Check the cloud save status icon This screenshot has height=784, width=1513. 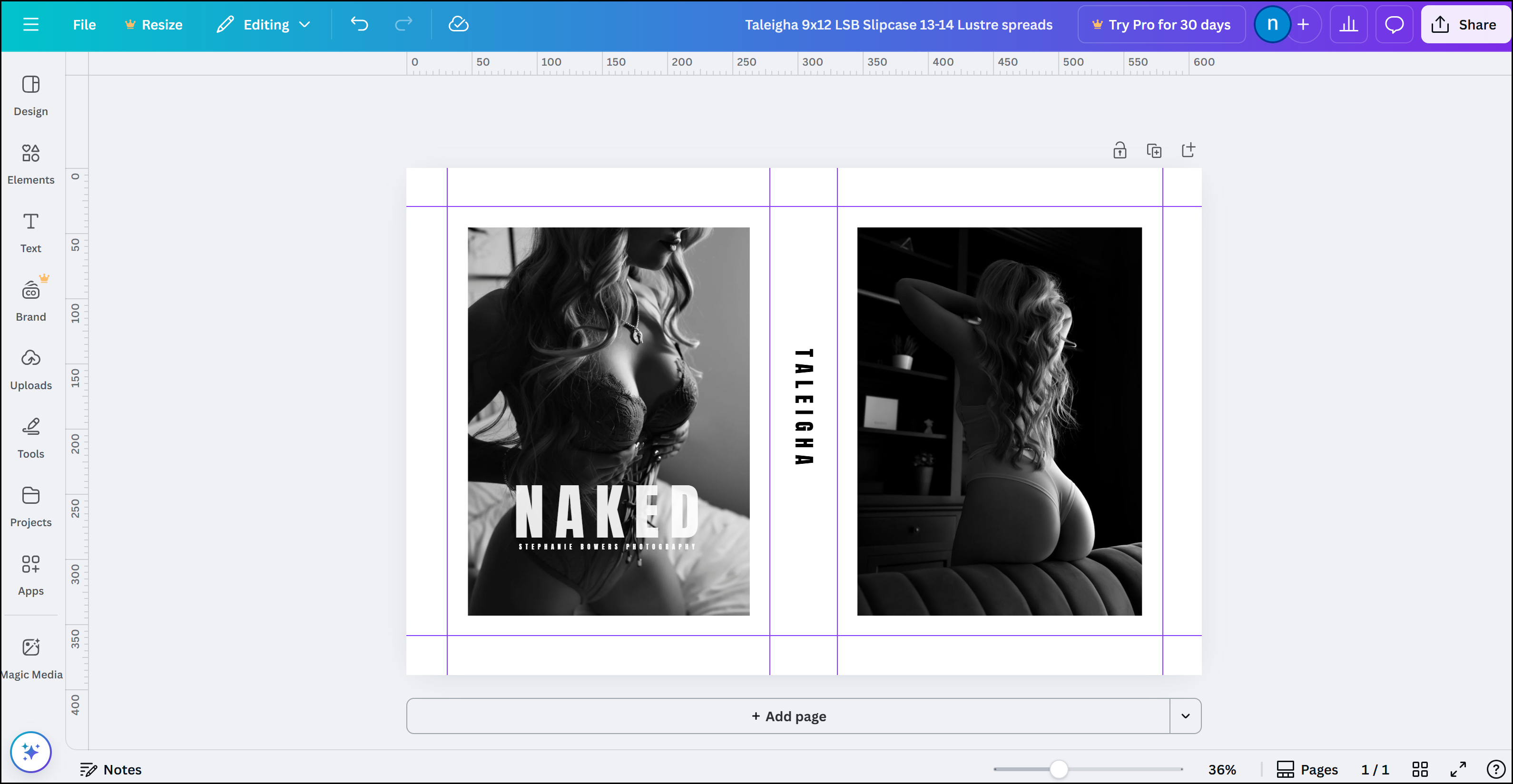(x=458, y=25)
